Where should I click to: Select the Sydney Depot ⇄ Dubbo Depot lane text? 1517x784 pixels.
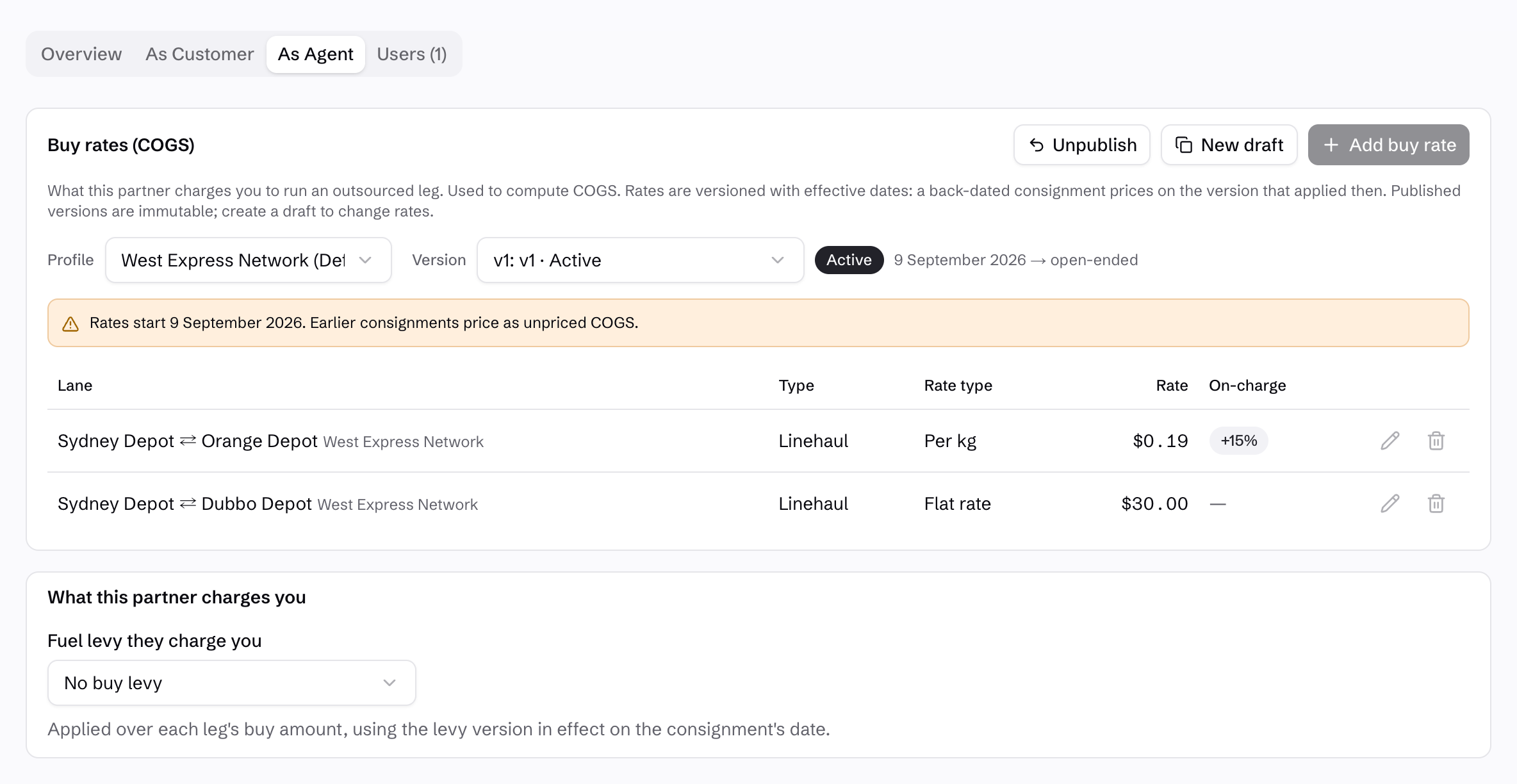[184, 503]
